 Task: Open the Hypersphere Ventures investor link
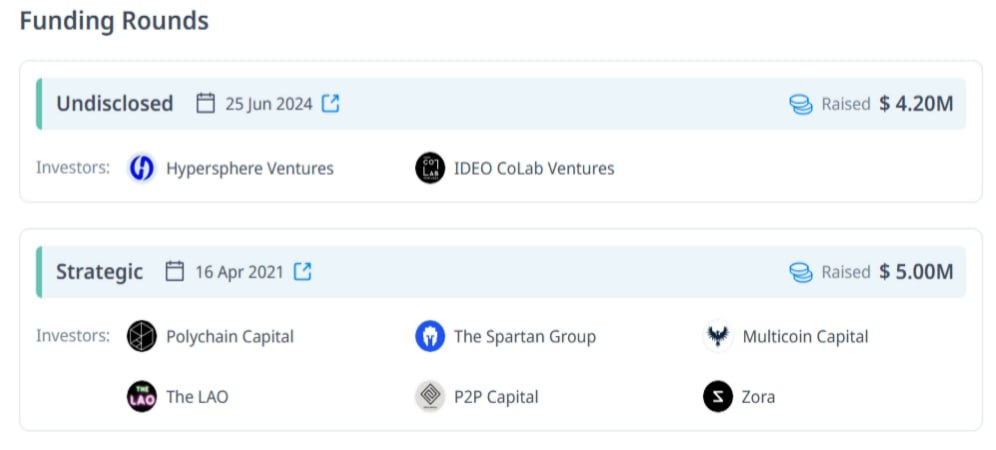(x=250, y=168)
